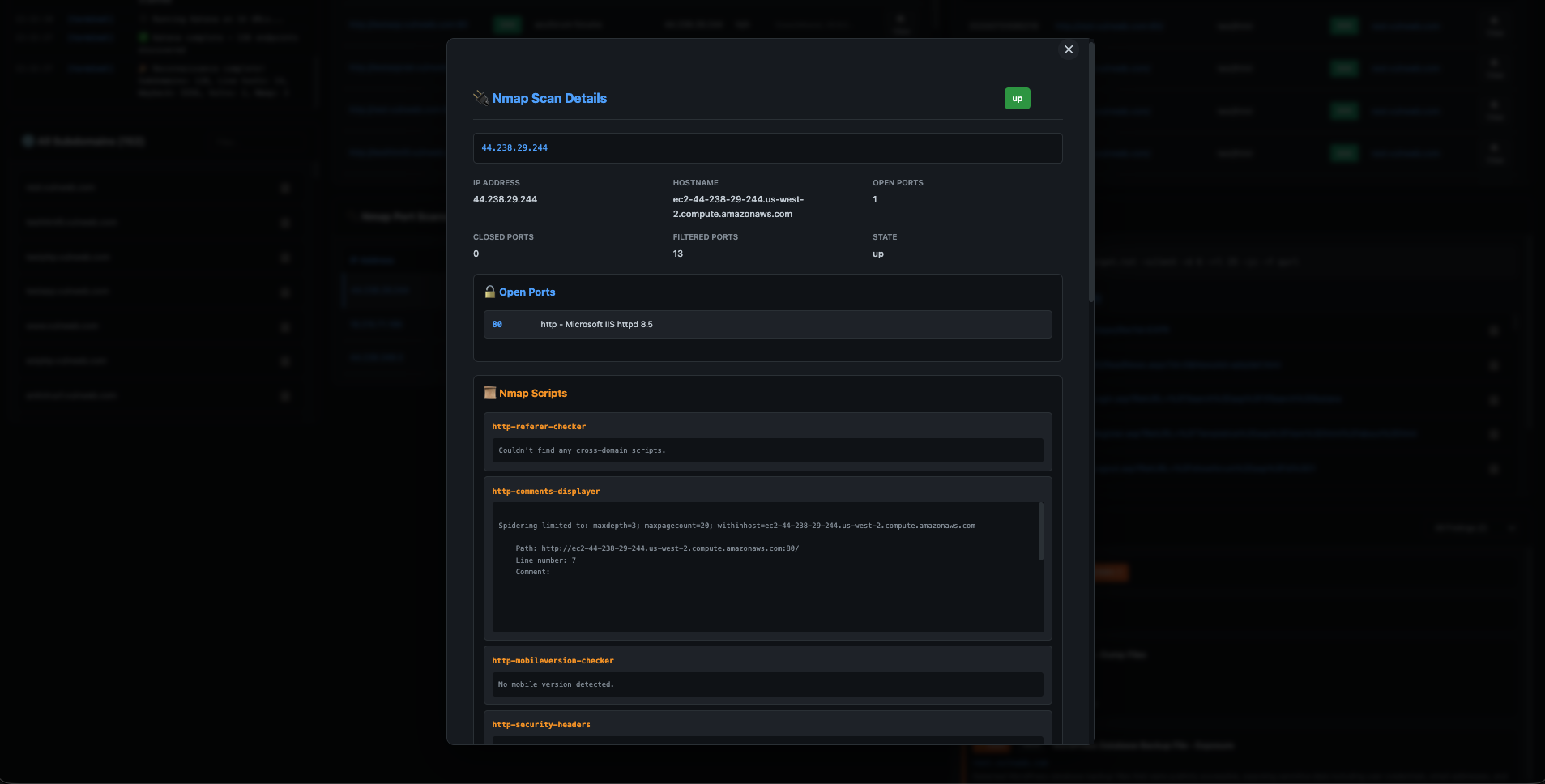
Task: Click the lock icon next to Open Ports
Action: click(489, 292)
